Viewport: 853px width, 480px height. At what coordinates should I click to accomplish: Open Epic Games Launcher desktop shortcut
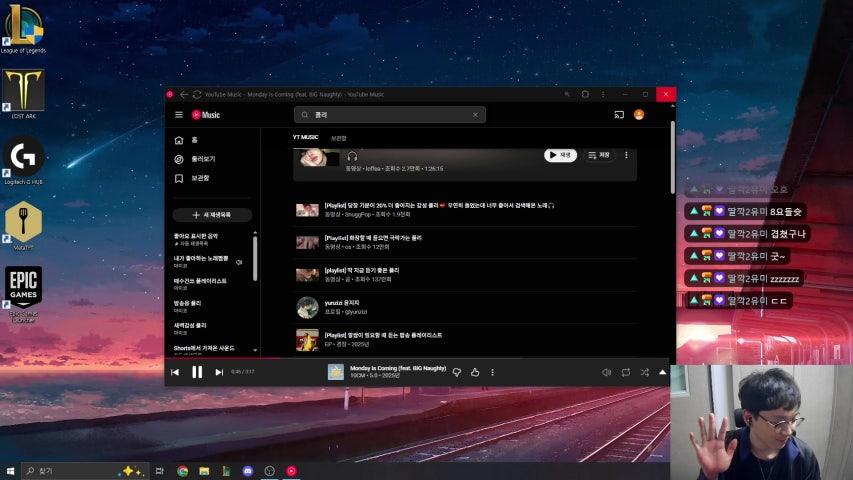tap(23, 294)
